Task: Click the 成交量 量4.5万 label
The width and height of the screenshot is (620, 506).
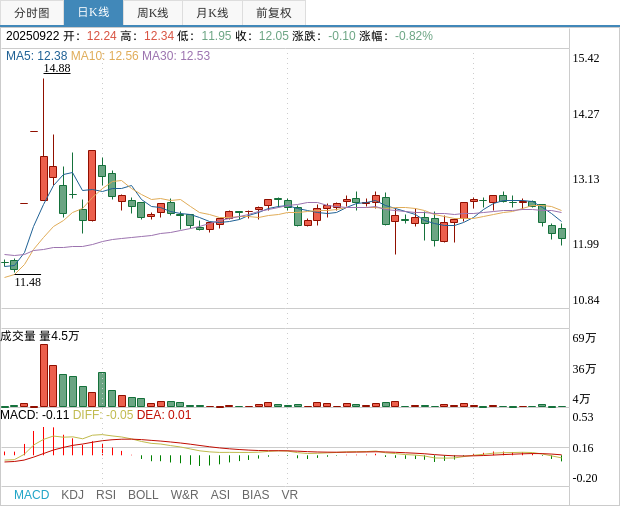Action: [x=40, y=336]
